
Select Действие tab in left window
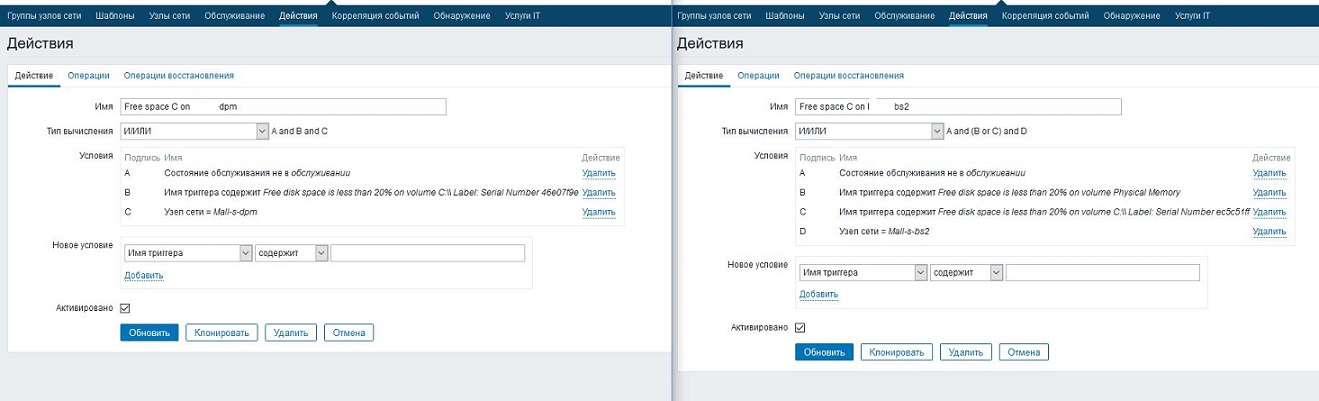click(33, 75)
